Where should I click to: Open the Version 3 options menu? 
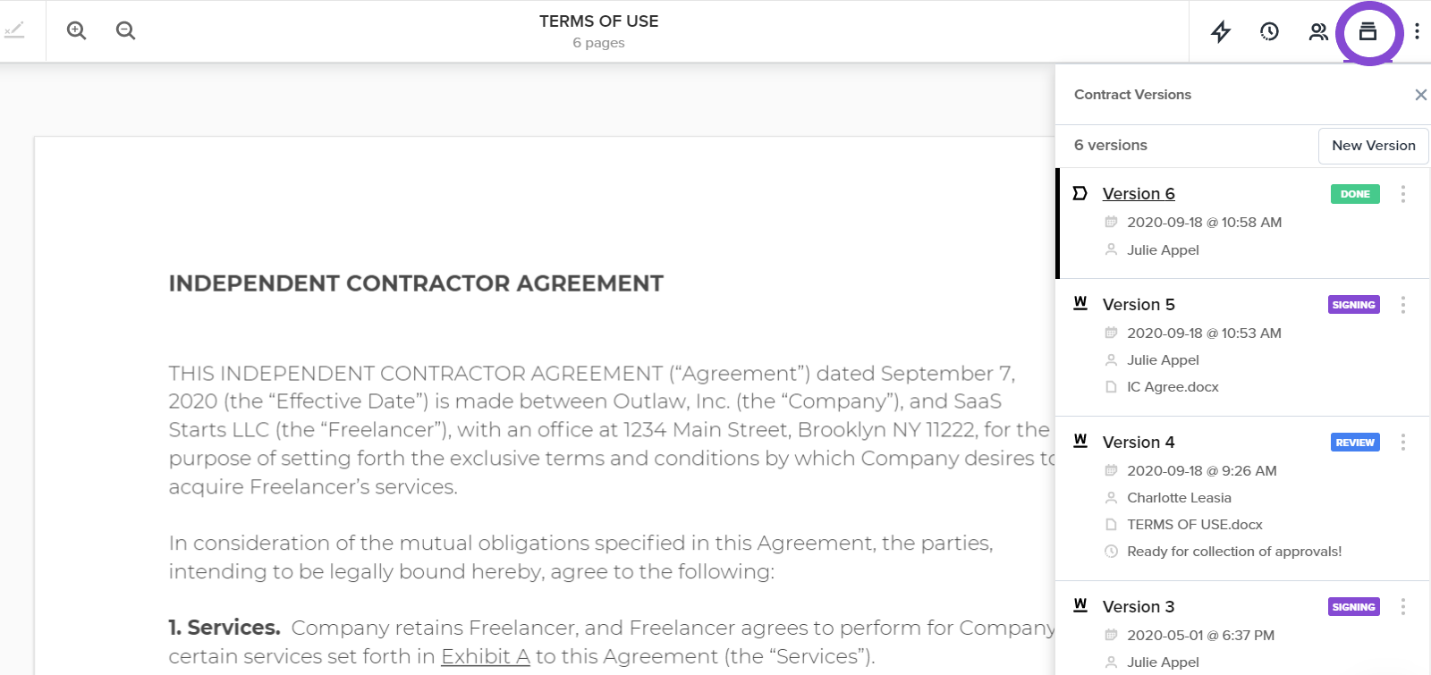[x=1403, y=607]
